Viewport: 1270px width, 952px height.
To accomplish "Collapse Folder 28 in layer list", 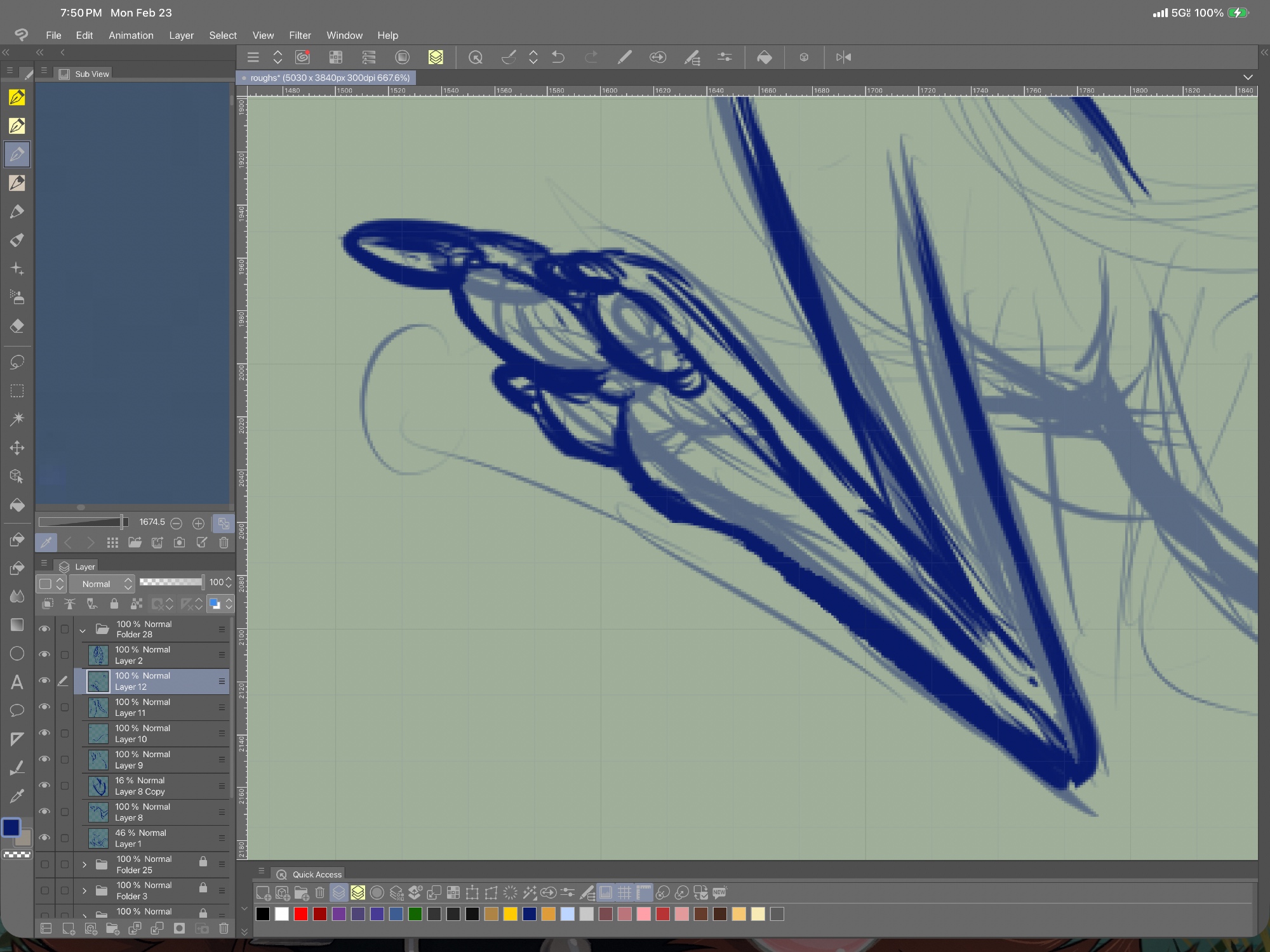I will click(x=83, y=630).
